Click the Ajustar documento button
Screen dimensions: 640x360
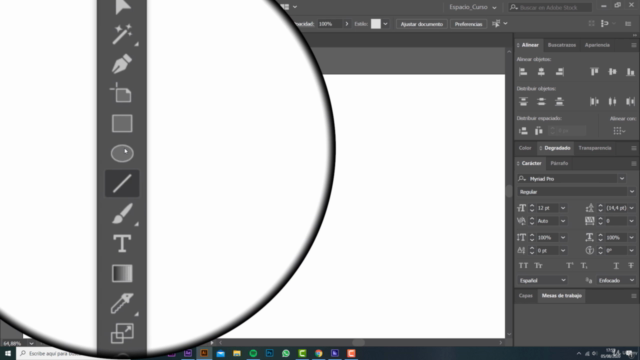(422, 24)
